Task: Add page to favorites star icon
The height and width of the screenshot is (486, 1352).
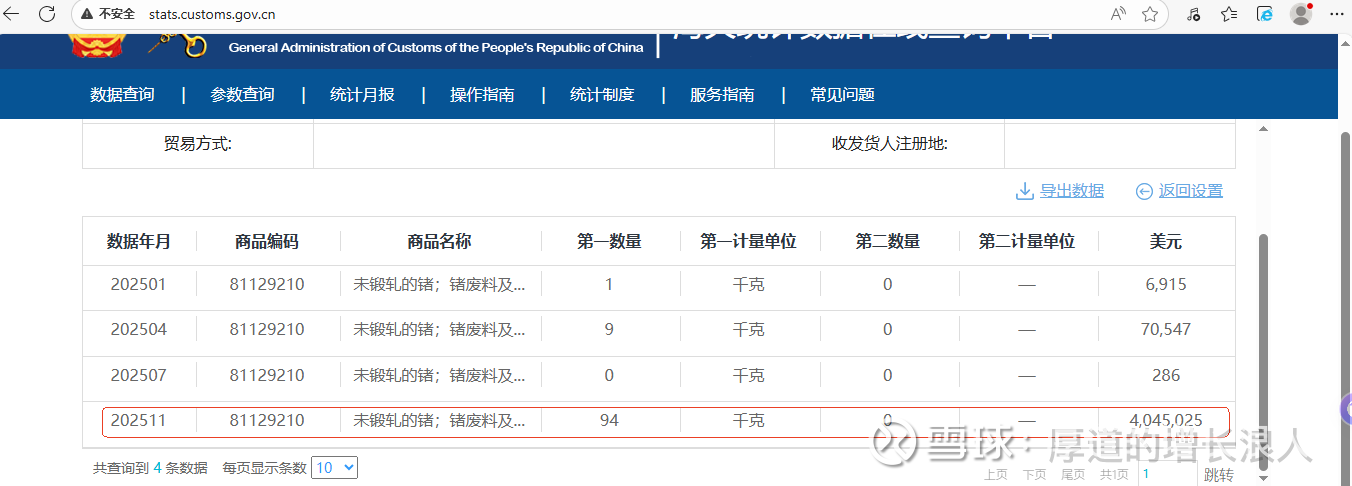Action: tap(1150, 14)
